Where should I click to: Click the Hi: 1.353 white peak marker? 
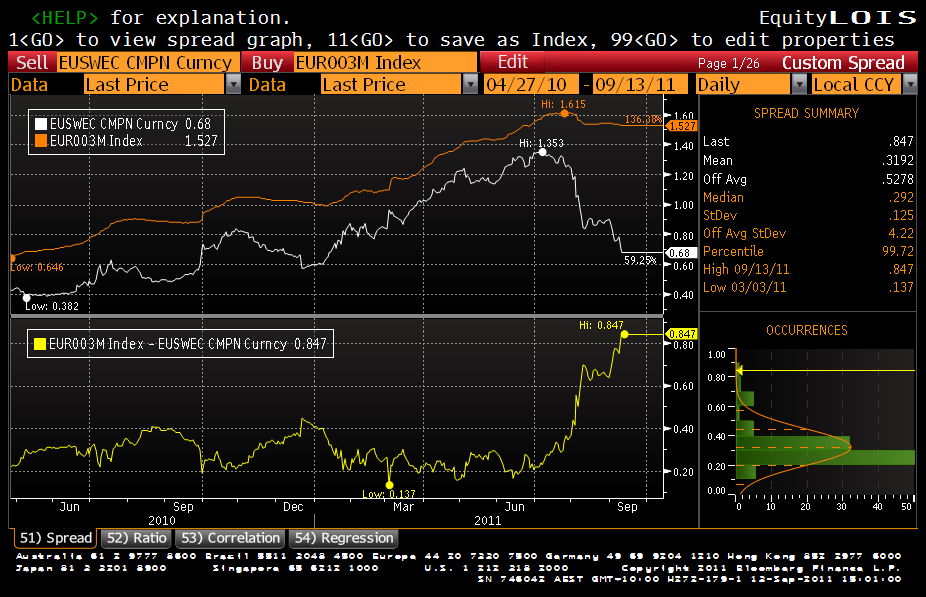coord(543,152)
